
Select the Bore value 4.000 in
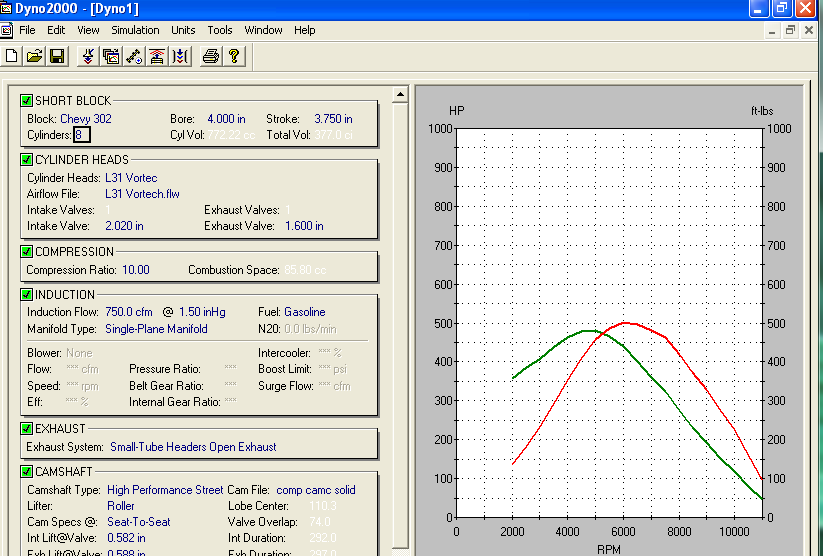coord(226,119)
